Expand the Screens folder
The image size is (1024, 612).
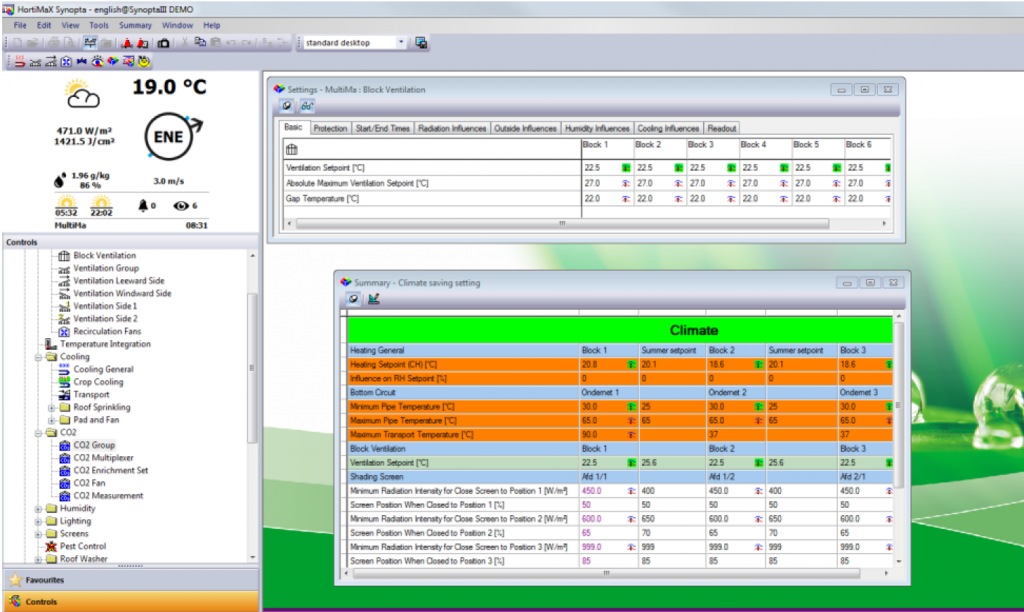pos(39,534)
